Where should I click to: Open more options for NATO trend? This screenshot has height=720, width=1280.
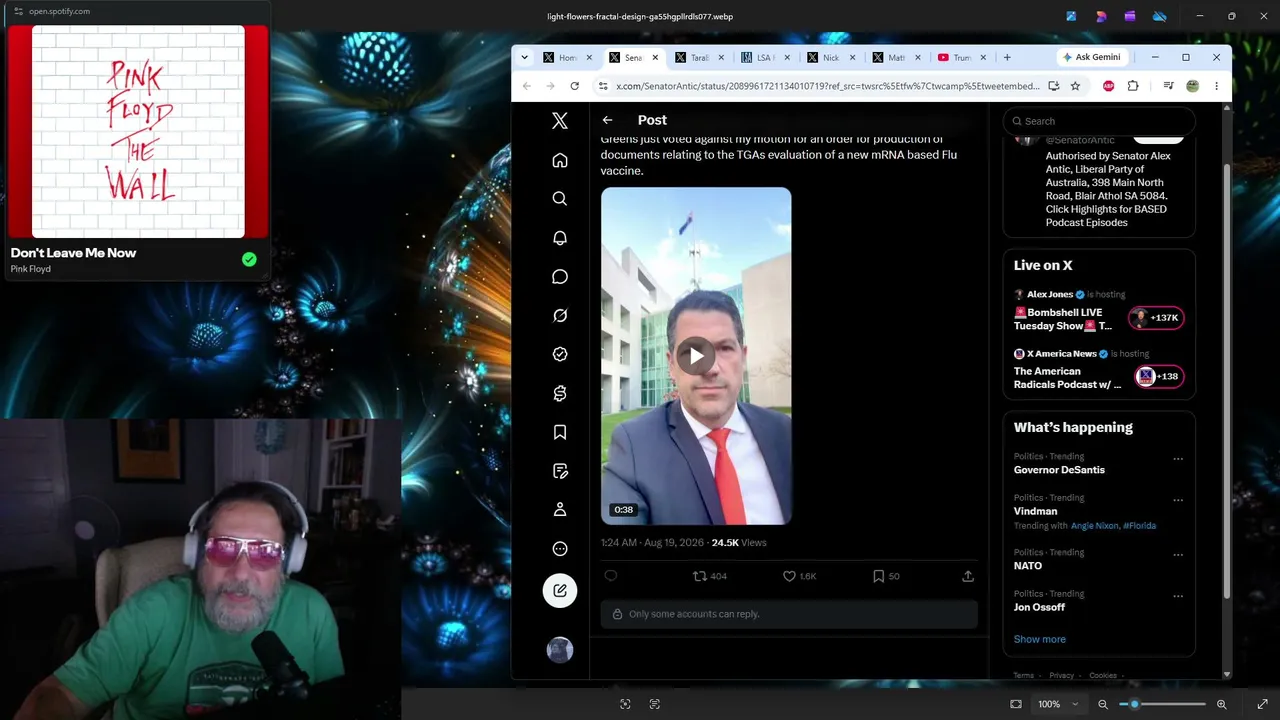click(x=1178, y=555)
